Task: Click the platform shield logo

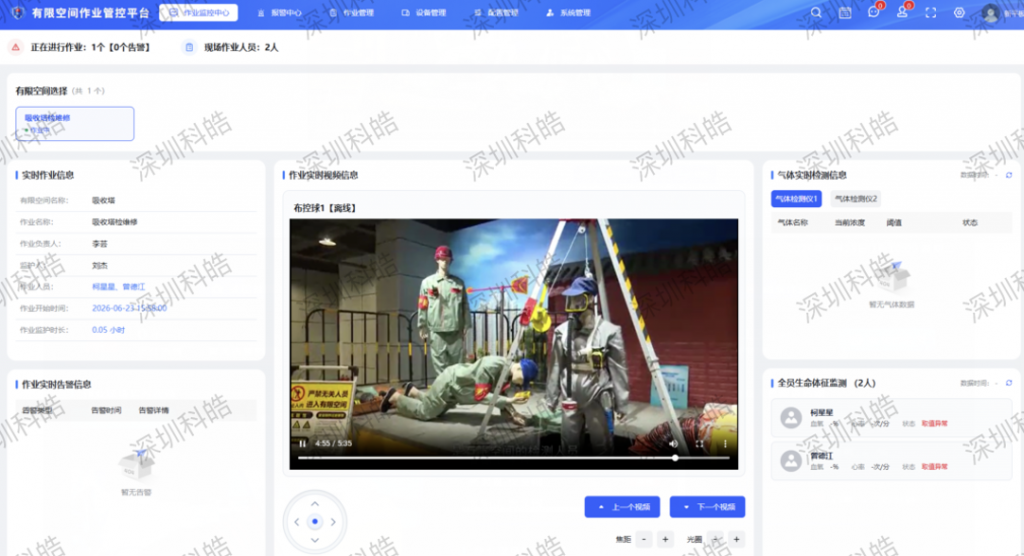Action: (18, 12)
